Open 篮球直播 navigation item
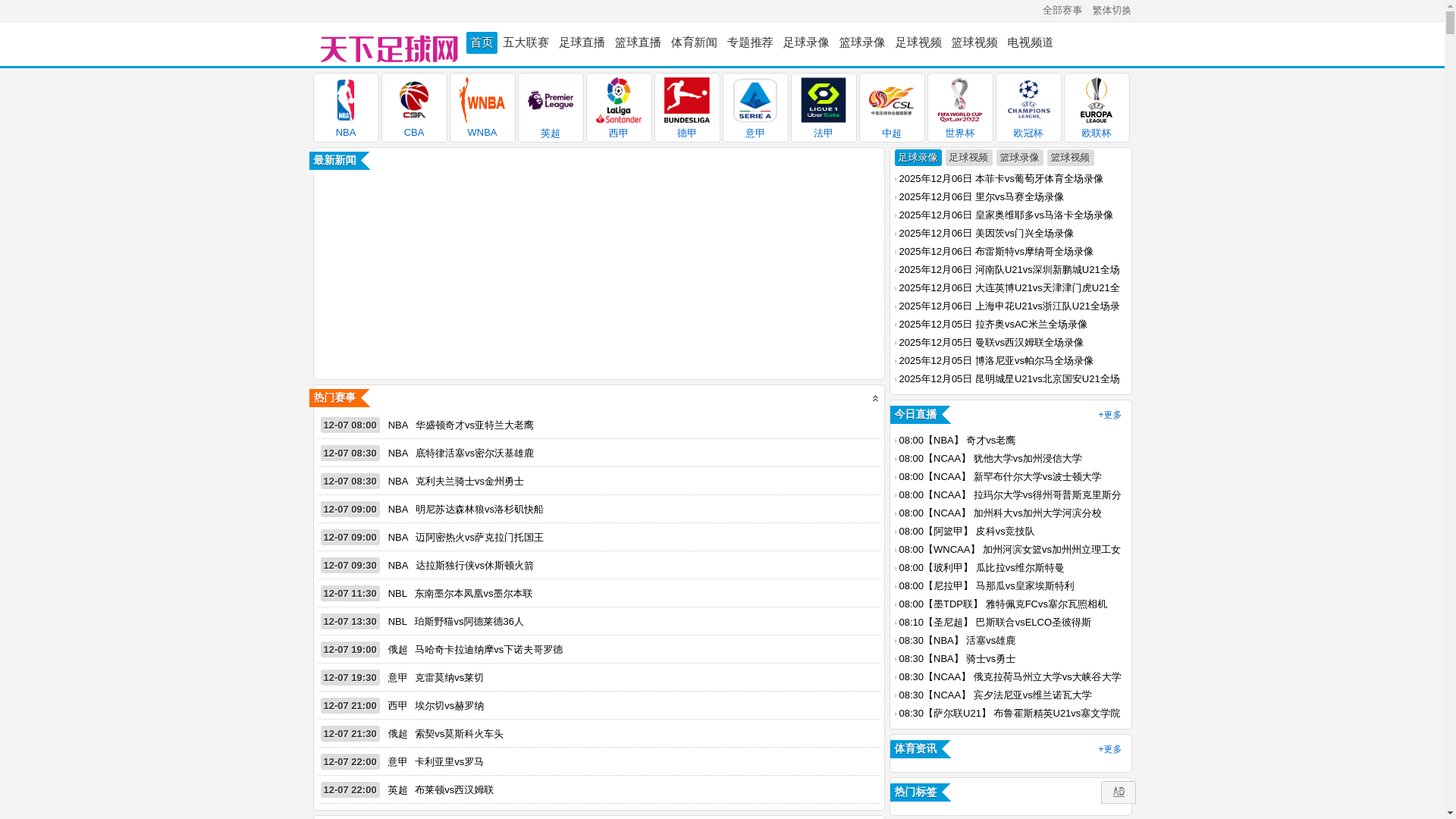Viewport: 1456px width, 819px height. [x=638, y=42]
